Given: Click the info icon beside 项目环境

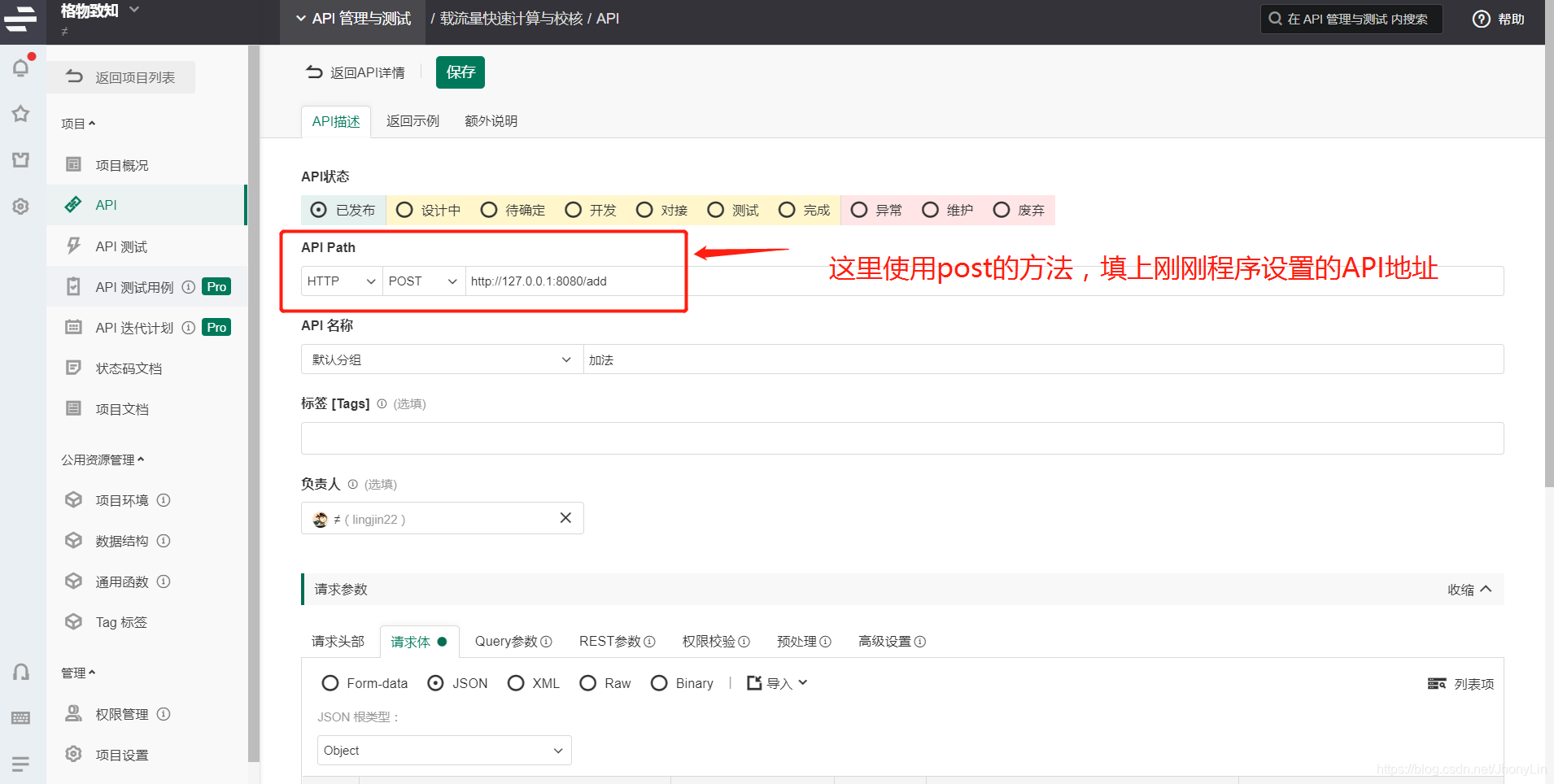Looking at the screenshot, I should click(x=164, y=500).
